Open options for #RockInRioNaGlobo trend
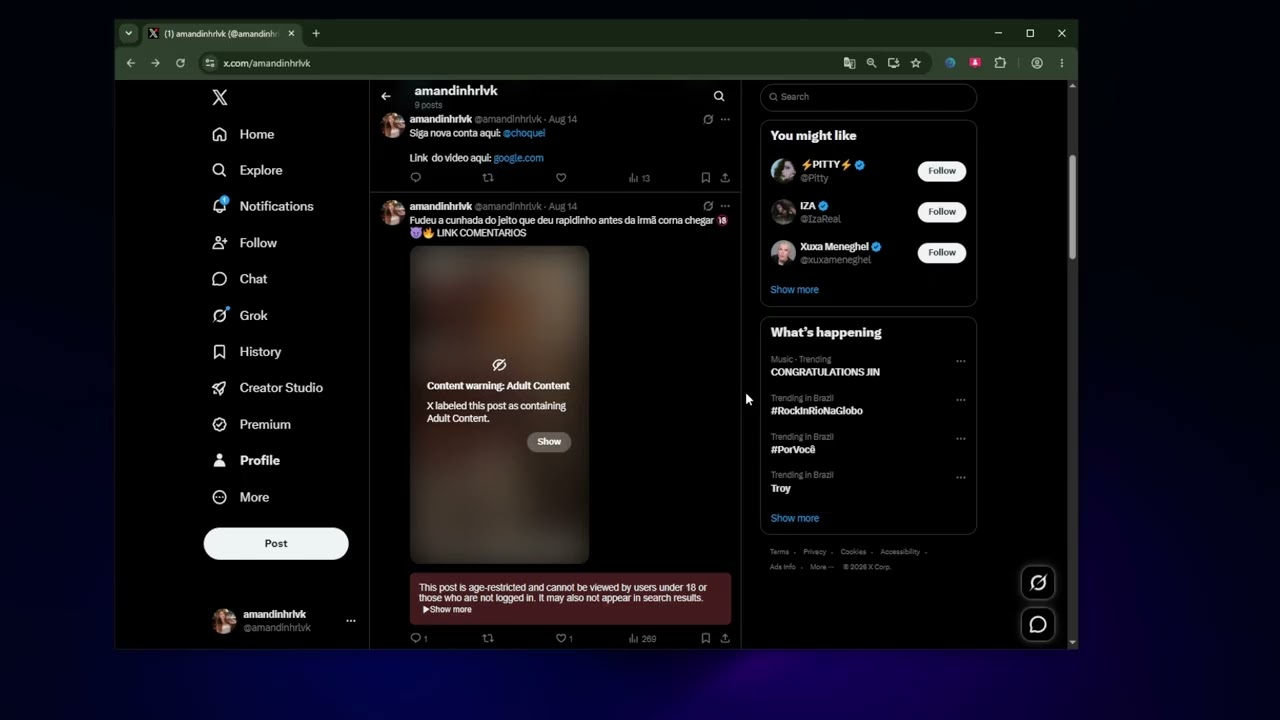 pos(961,400)
